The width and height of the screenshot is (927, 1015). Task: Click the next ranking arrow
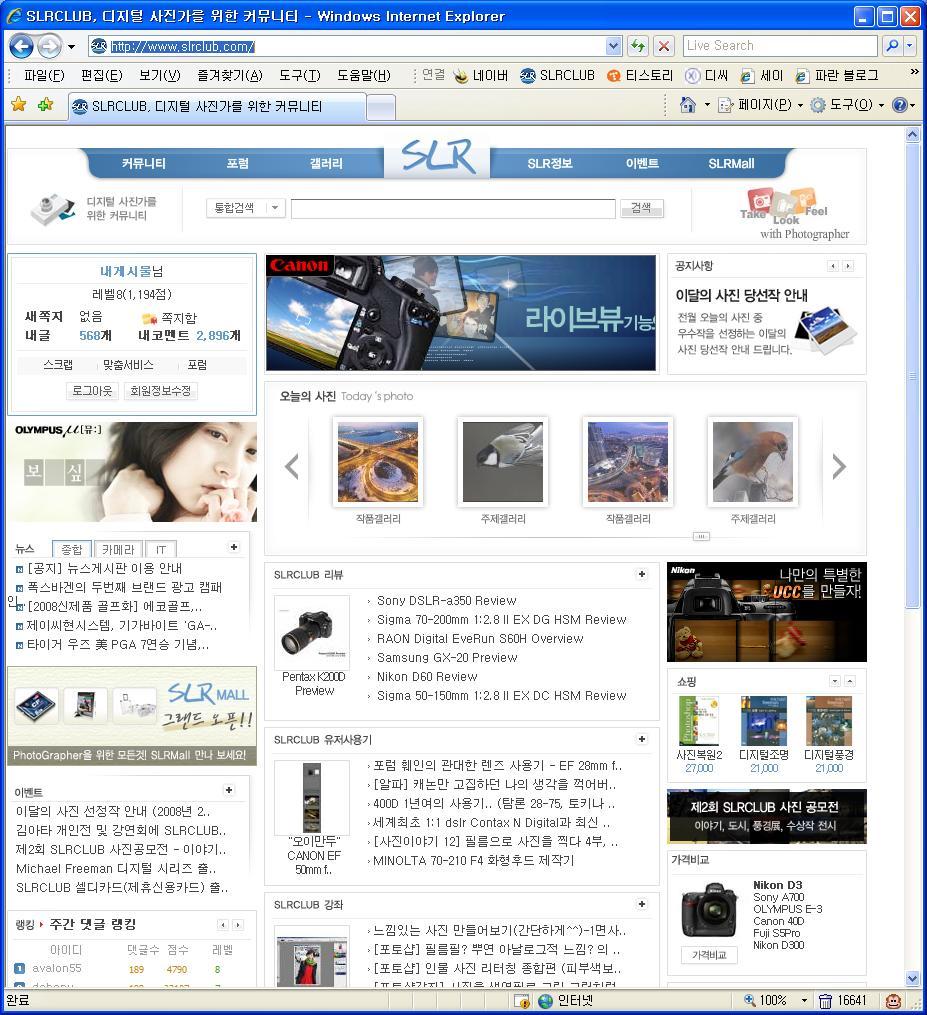[238, 925]
